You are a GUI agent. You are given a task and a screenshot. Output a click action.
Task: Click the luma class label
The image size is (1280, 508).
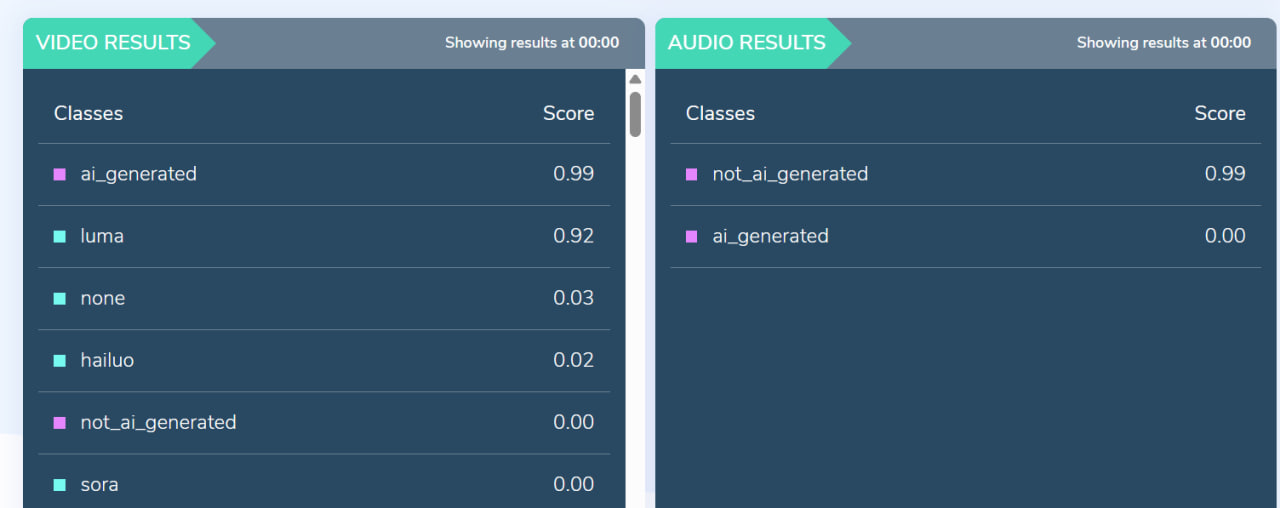coord(102,236)
